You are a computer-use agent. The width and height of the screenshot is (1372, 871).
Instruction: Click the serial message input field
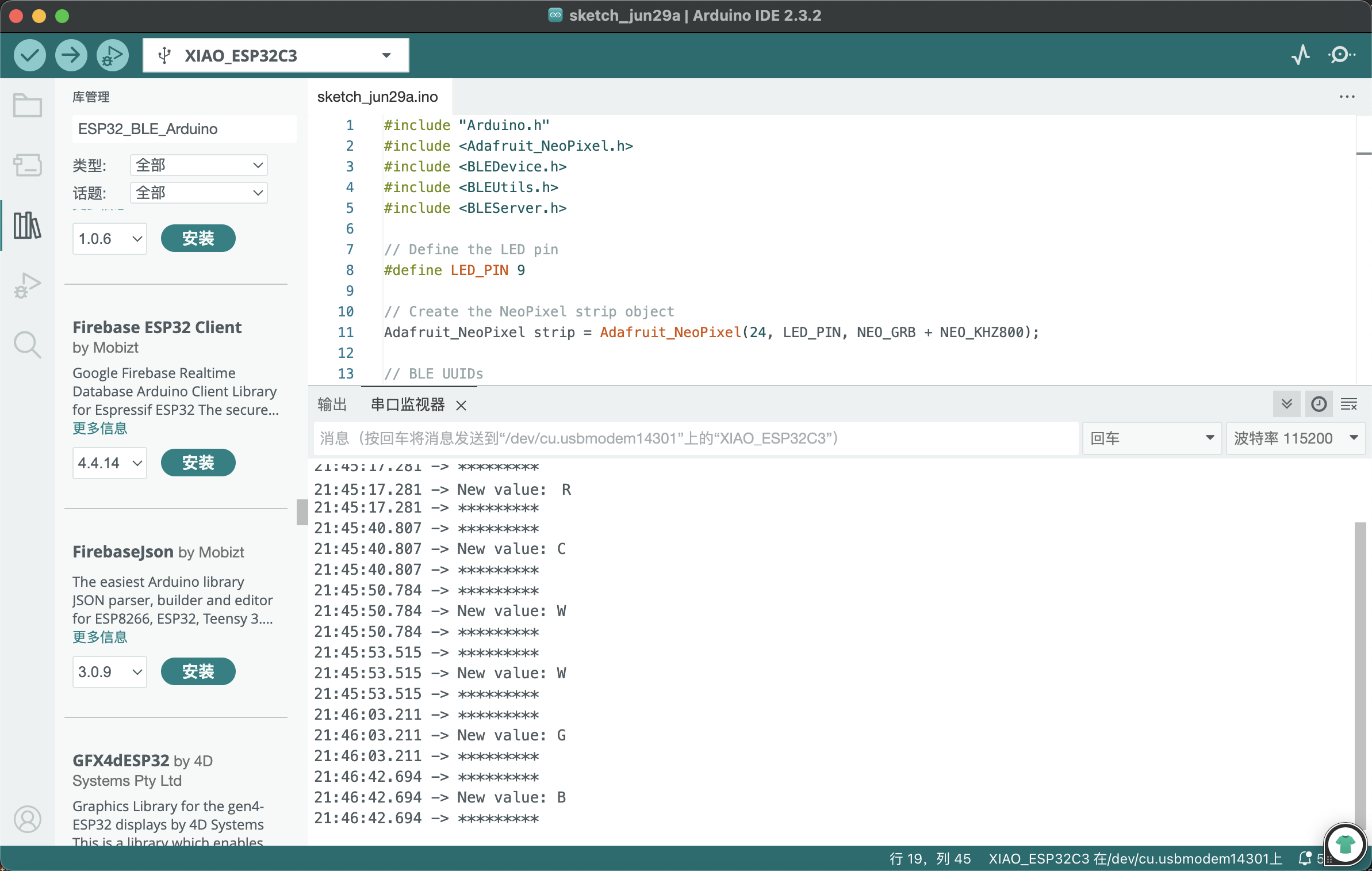(x=696, y=438)
